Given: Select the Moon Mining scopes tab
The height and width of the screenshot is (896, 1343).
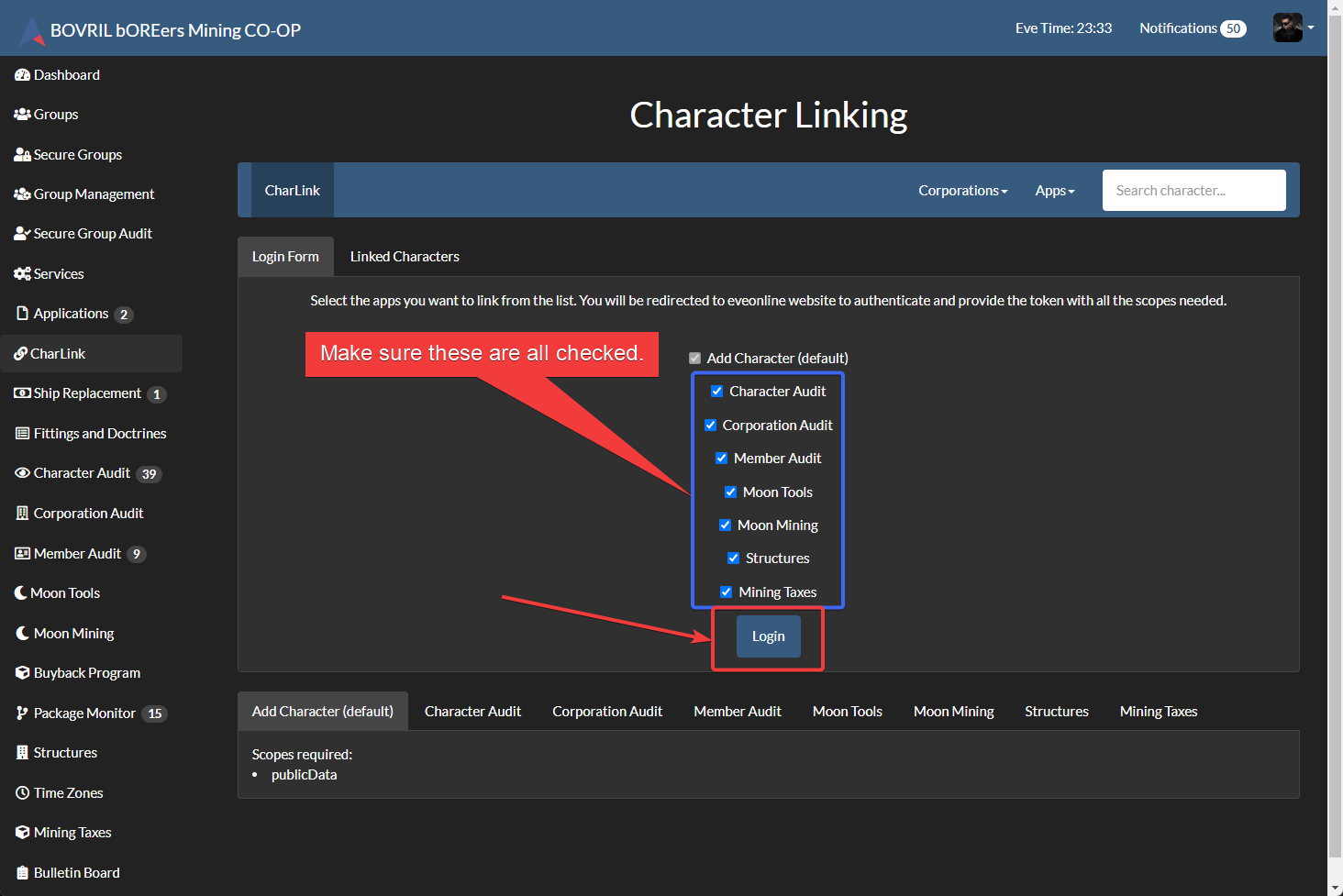Looking at the screenshot, I should click(953, 711).
